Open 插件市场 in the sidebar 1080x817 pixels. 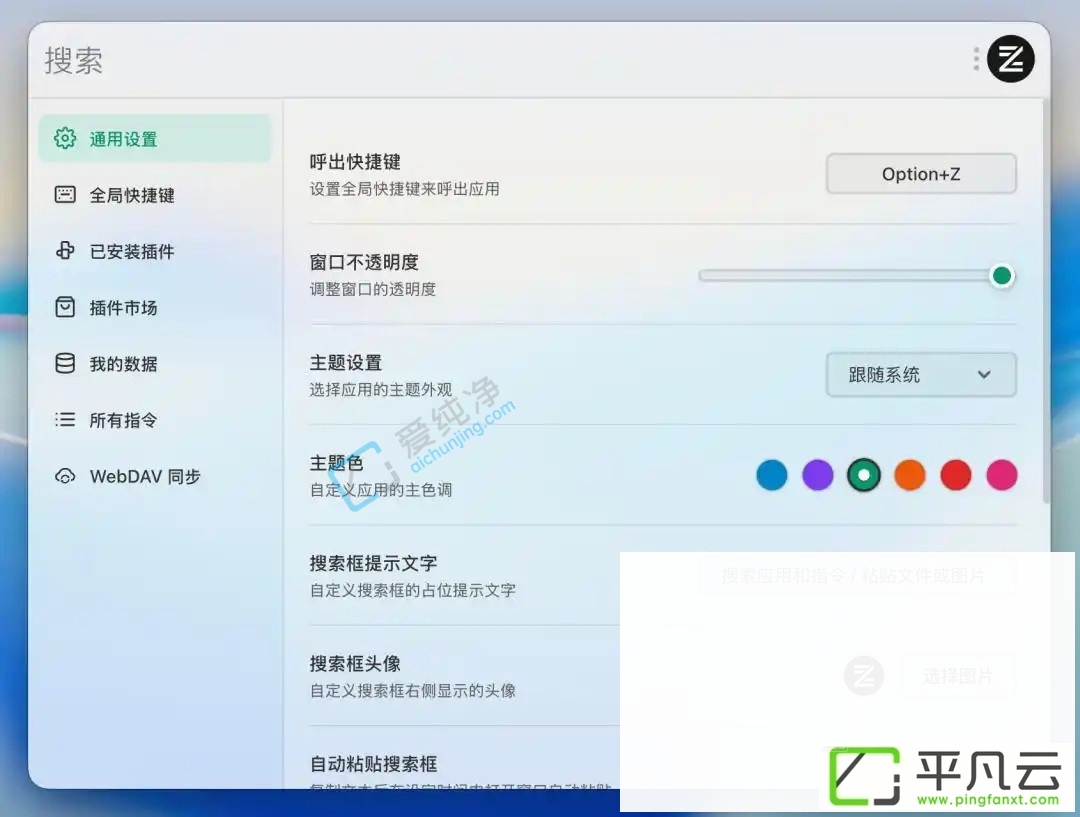coord(155,307)
